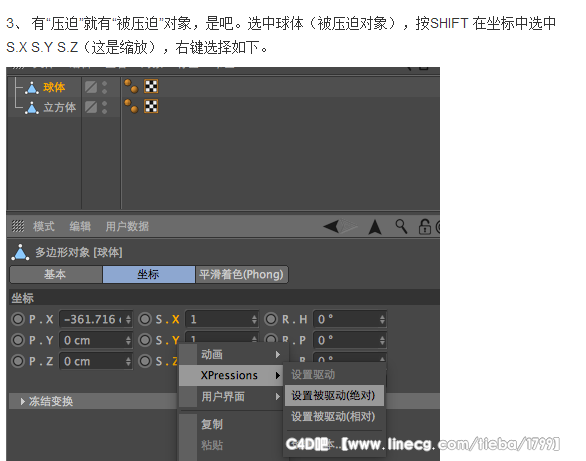Click the 球体 polygon object icon
586x461 pixels.
(x=32, y=88)
